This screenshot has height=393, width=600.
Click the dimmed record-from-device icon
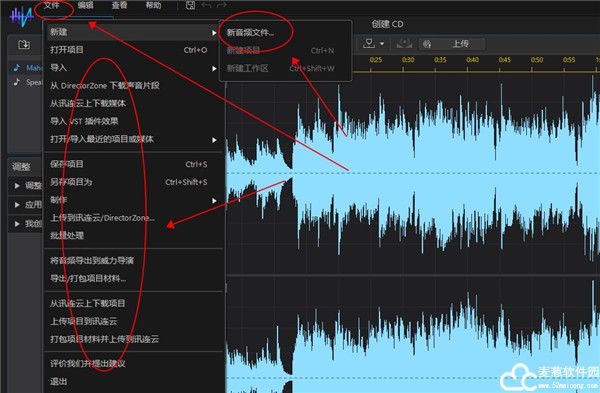tap(404, 43)
